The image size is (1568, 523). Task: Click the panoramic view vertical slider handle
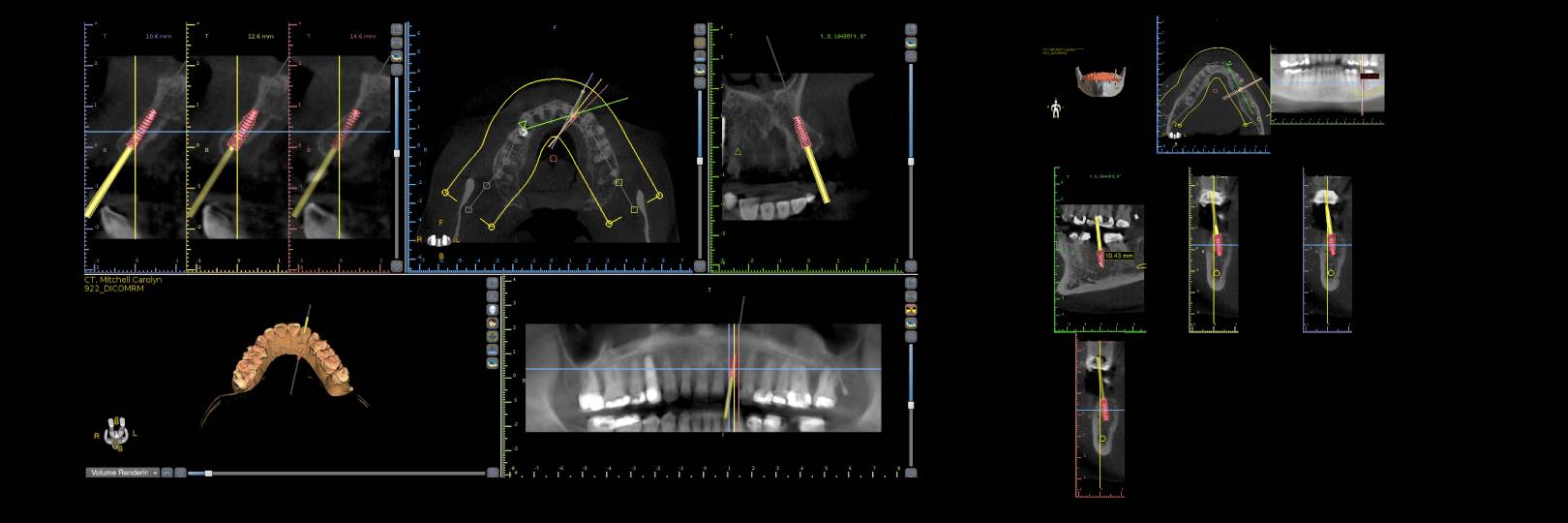(x=911, y=405)
